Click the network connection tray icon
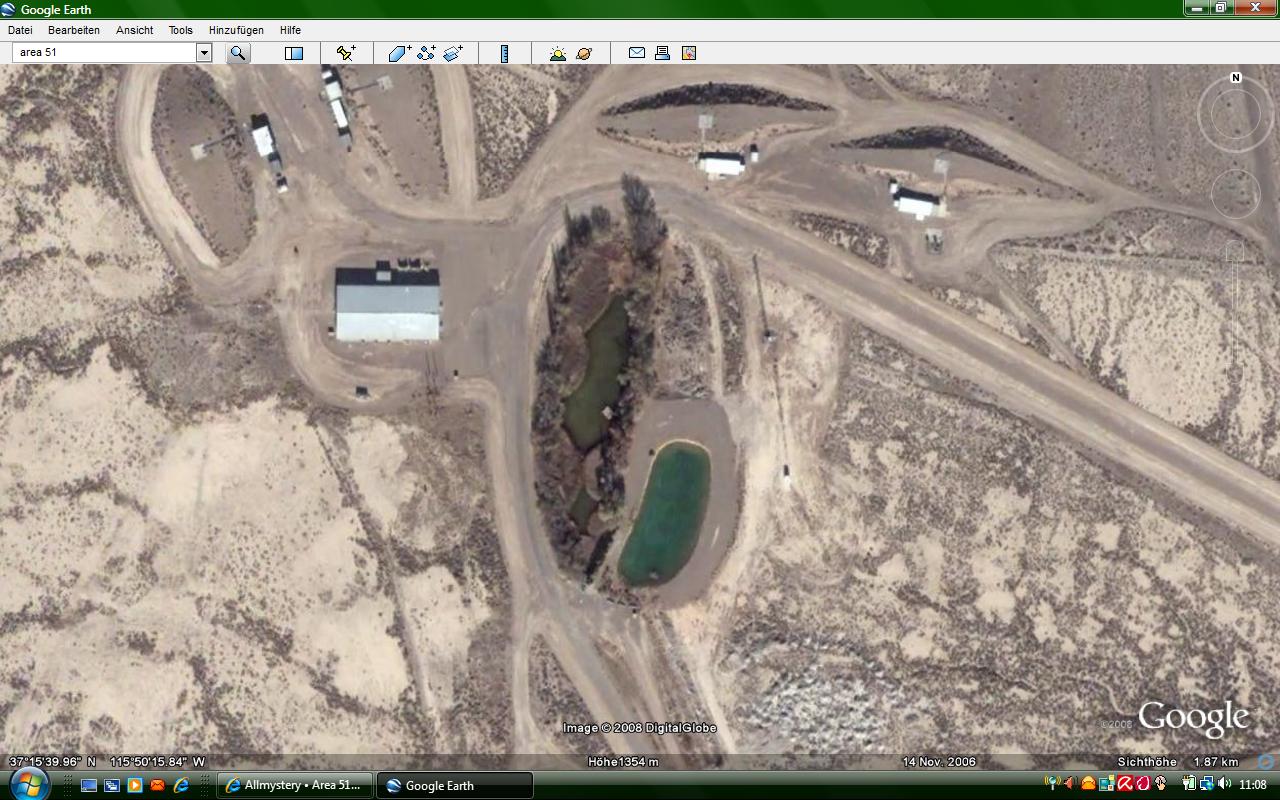The image size is (1280, 800). pyautogui.click(x=1206, y=783)
